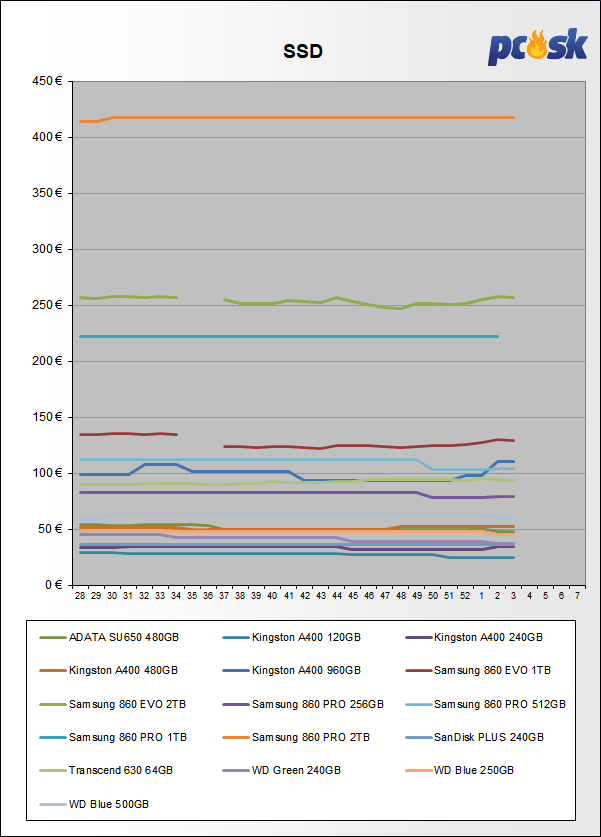Click the Transcend 630 64GB legend entry

coord(106,770)
